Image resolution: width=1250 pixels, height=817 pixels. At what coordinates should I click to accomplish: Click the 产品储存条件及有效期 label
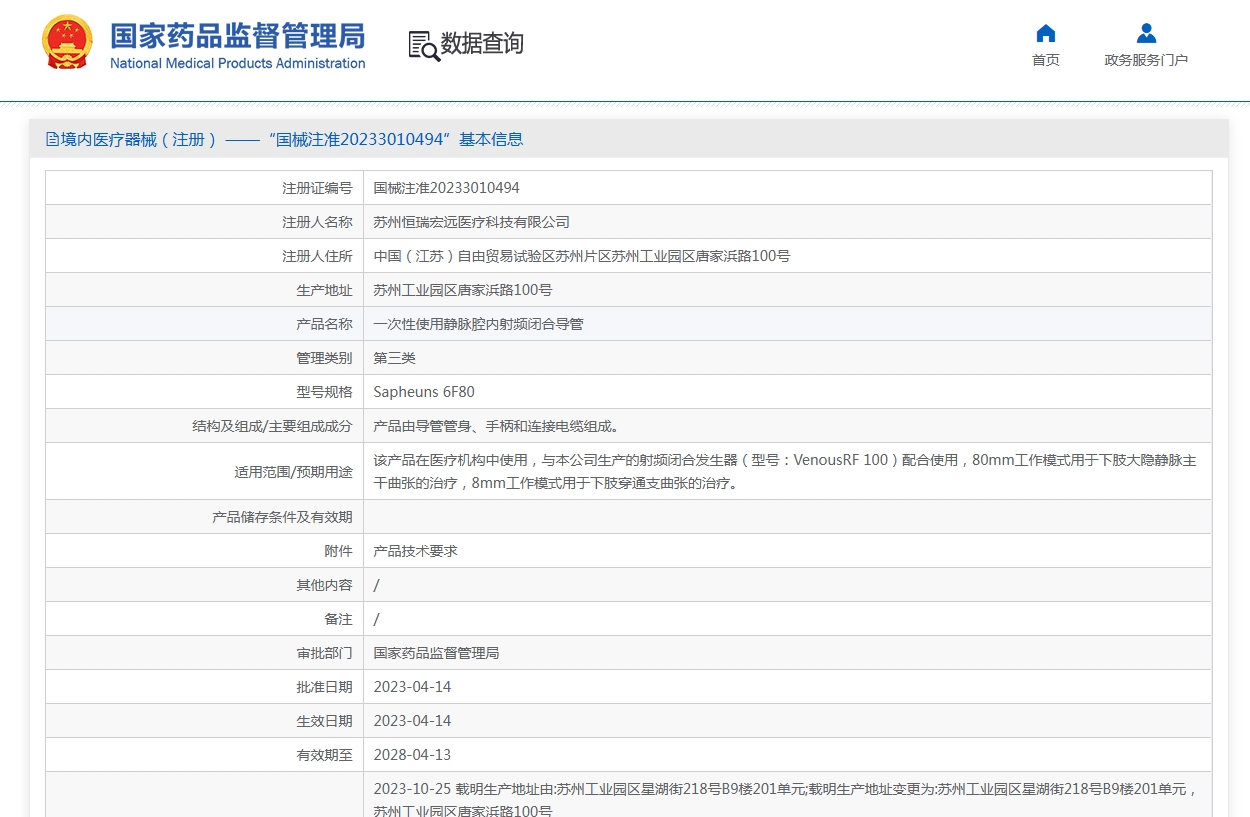pyautogui.click(x=282, y=517)
